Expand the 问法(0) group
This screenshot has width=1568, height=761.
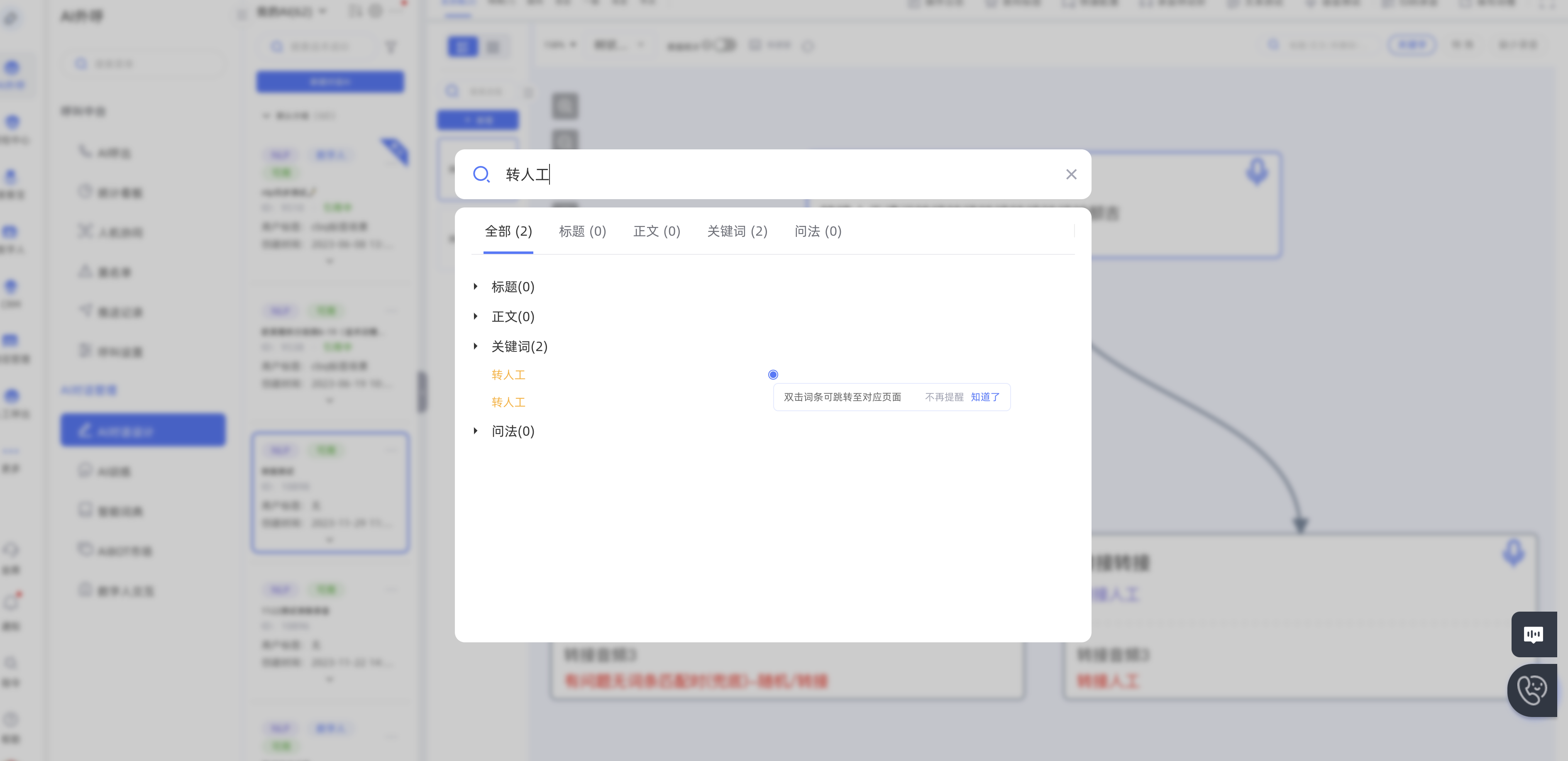coord(476,430)
